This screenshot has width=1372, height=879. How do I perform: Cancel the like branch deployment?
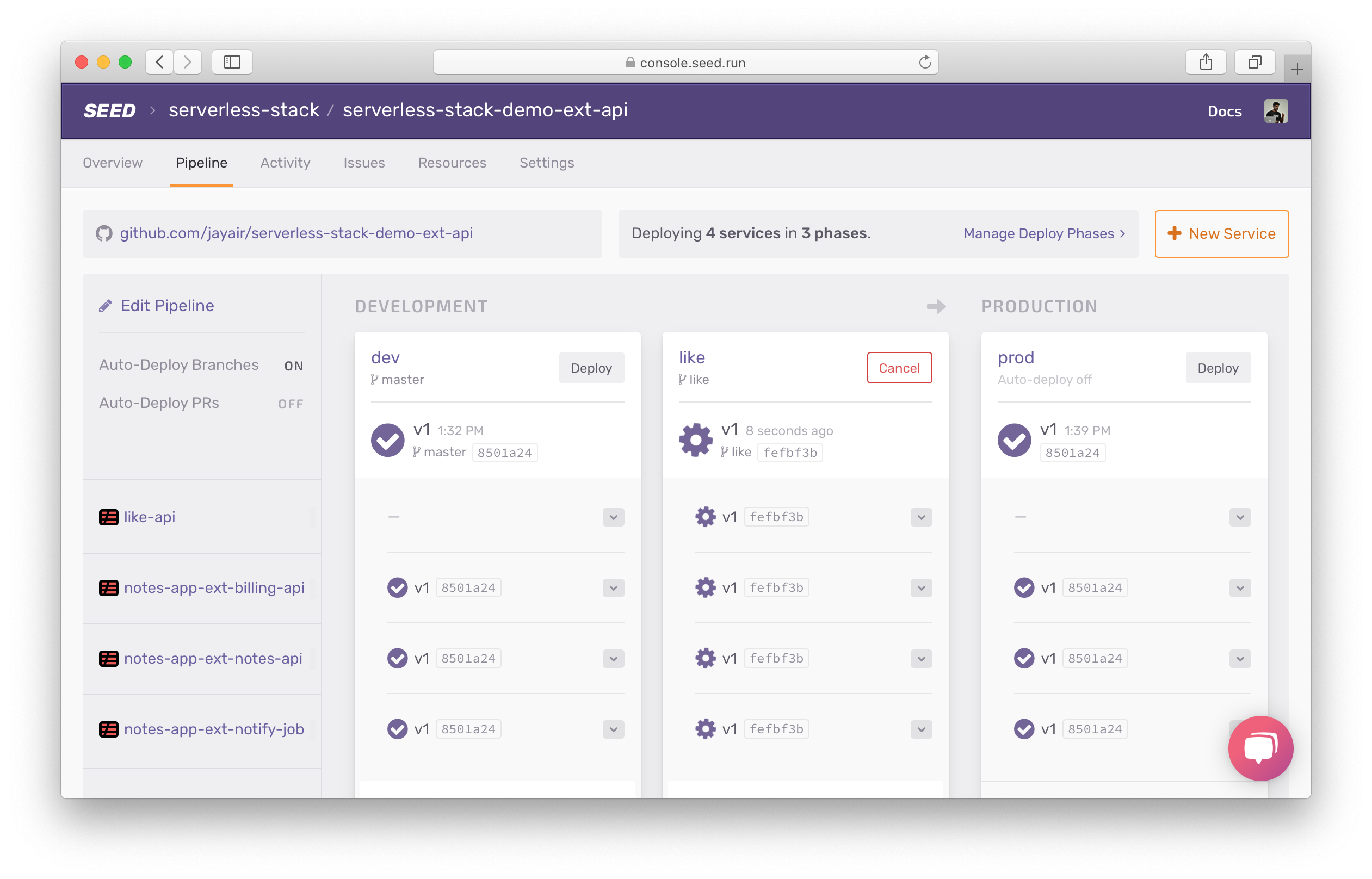click(x=898, y=368)
